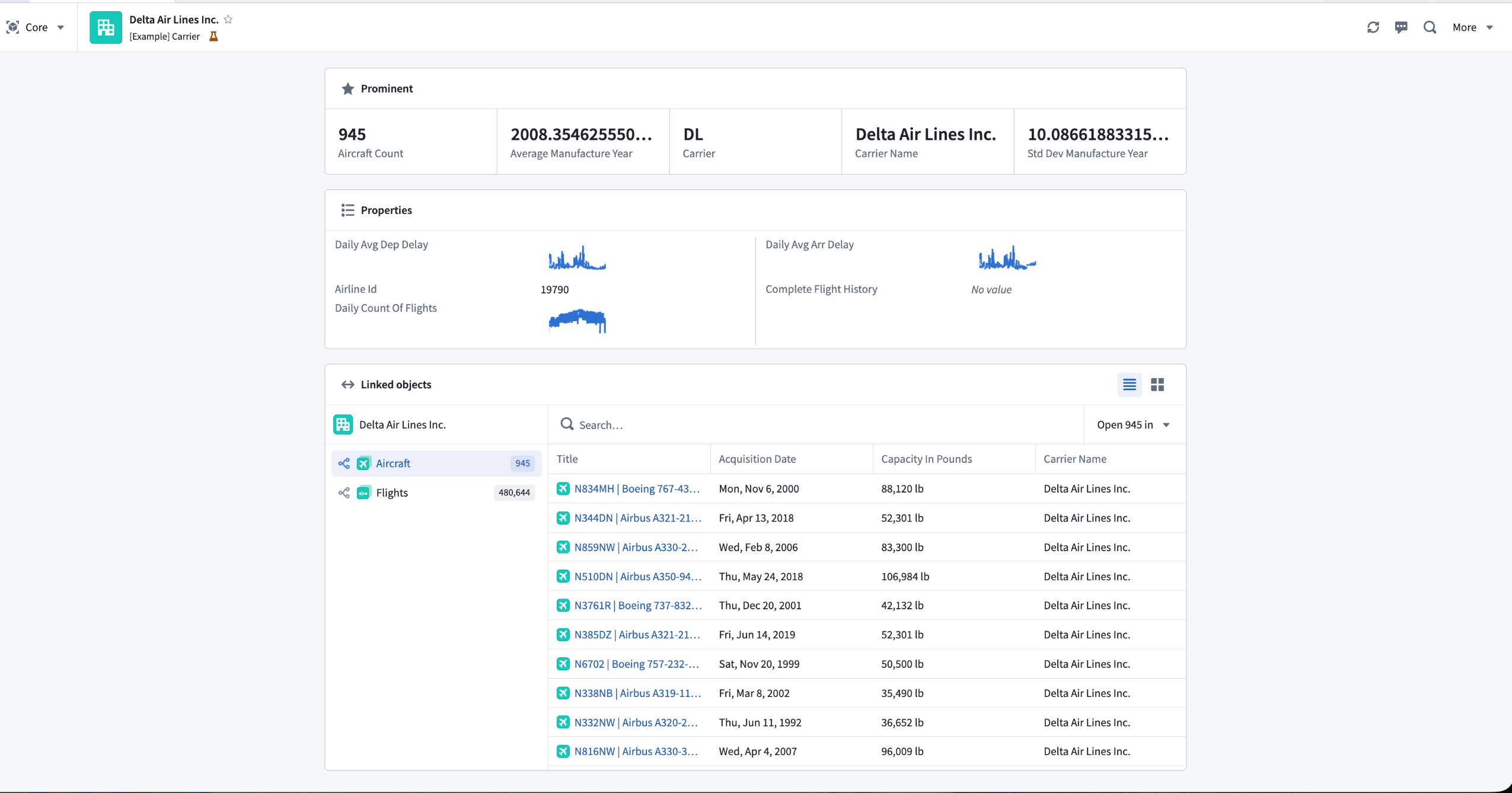Open the comments speech bubble icon
The height and width of the screenshot is (793, 1512).
click(x=1401, y=27)
